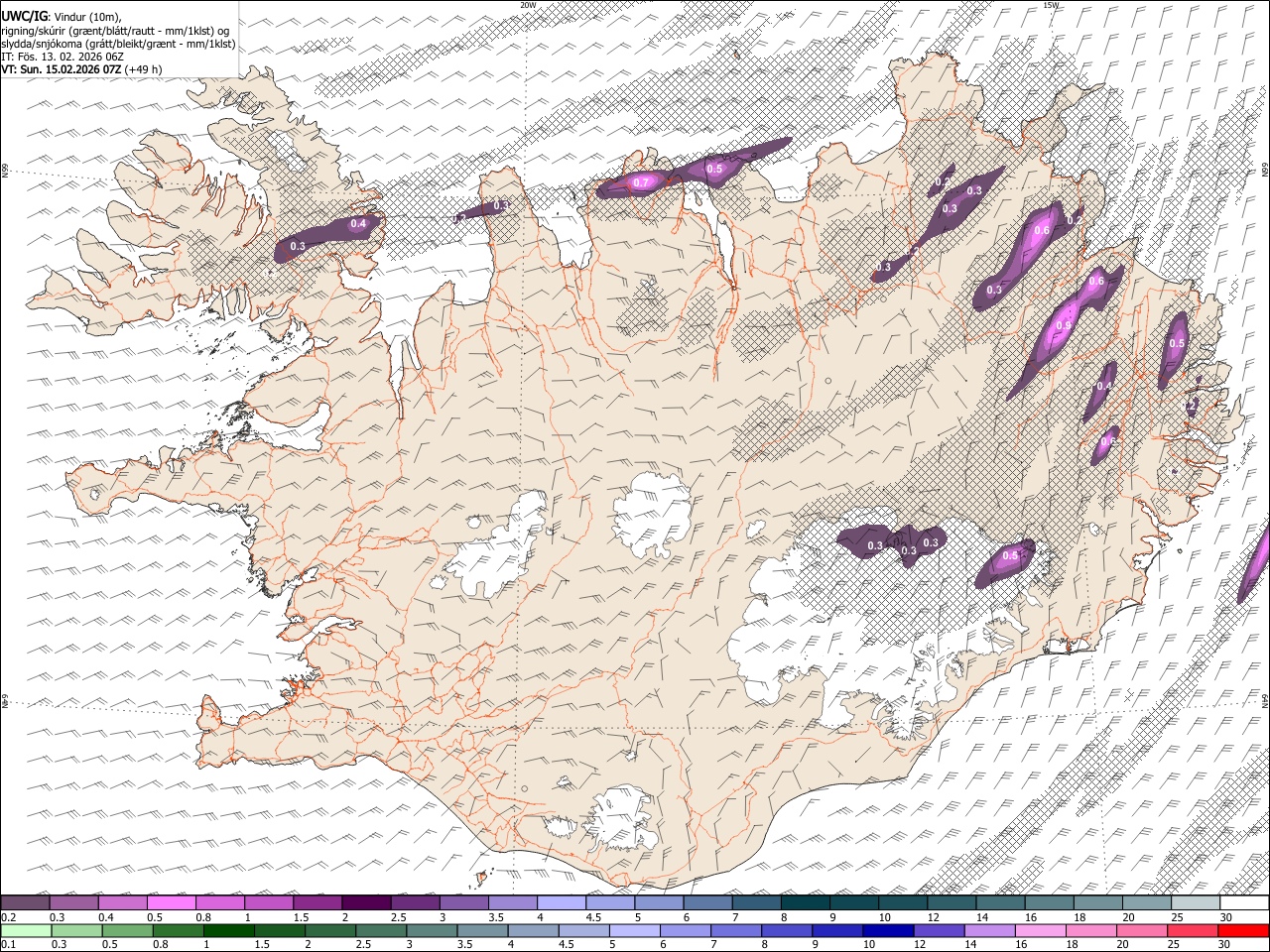Pick the bright red 30 swatch in the rain legend
The width and height of the screenshot is (1270, 952).
click(x=1243, y=930)
